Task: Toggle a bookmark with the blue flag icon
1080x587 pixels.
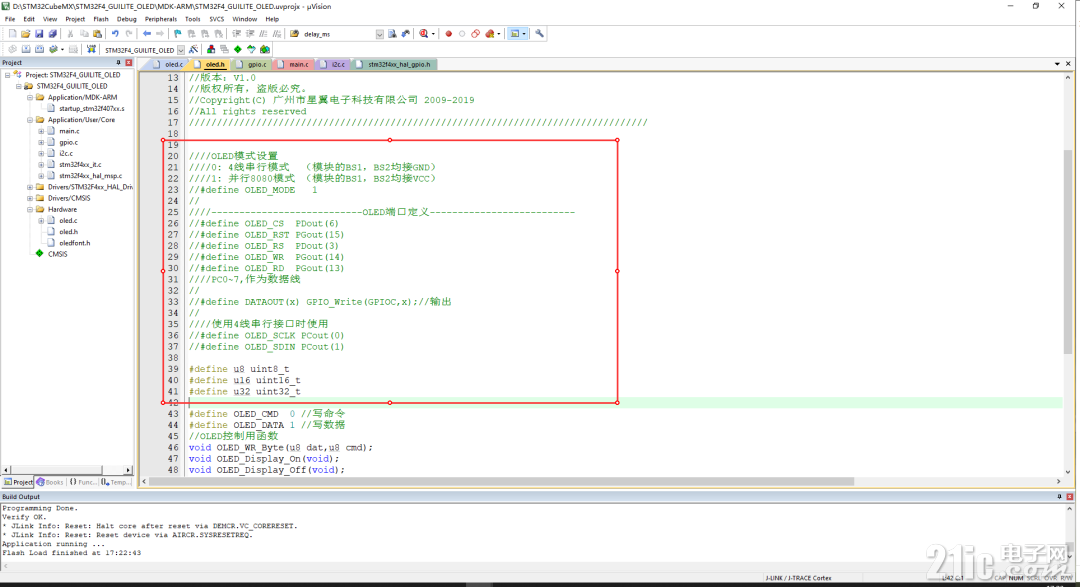Action: point(177,34)
